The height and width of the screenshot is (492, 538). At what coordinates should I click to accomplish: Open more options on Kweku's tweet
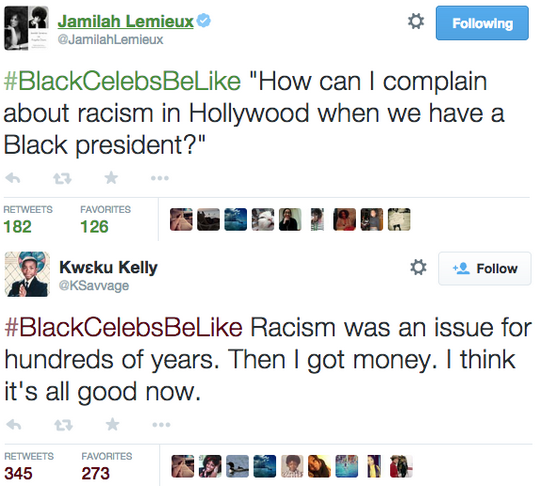161,425
